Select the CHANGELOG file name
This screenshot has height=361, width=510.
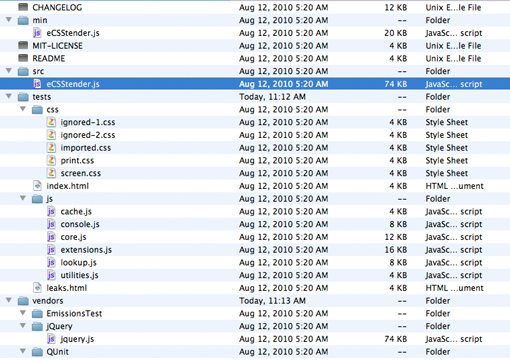tap(57, 7)
